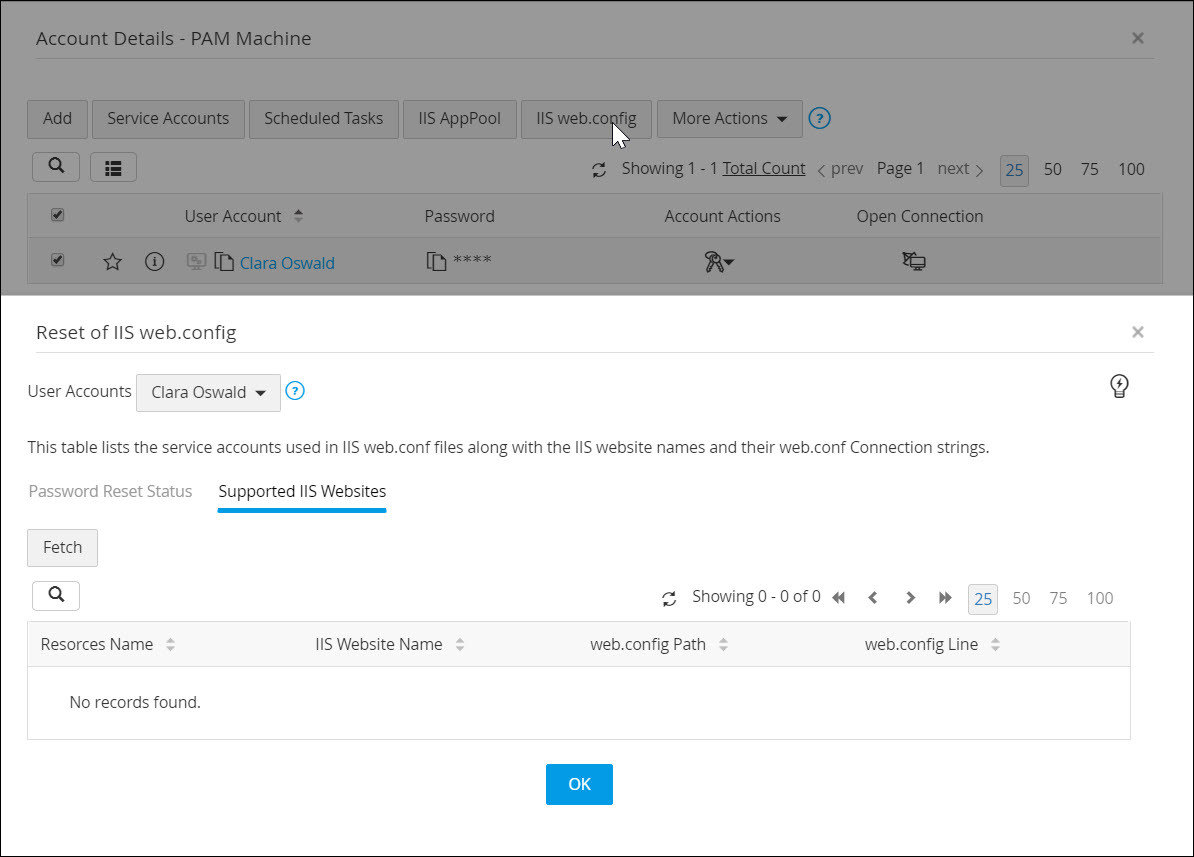Open search in Supported IIS Websites table
Image resolution: width=1194 pixels, height=857 pixels.
56,595
